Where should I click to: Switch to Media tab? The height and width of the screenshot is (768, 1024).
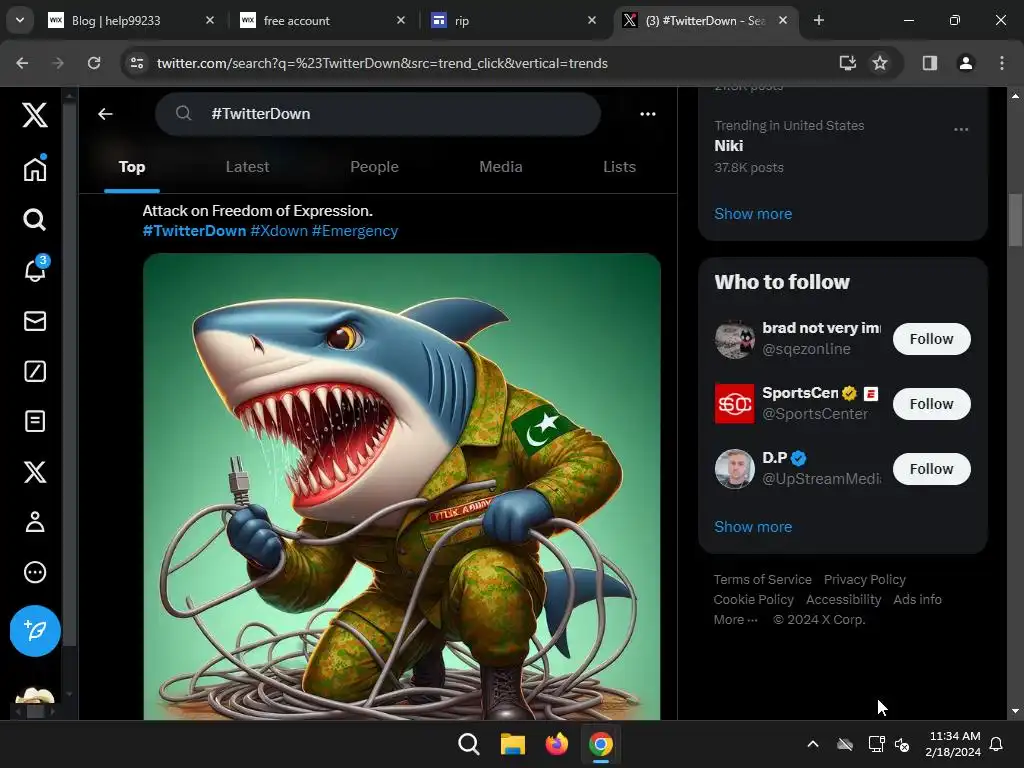coord(501,167)
